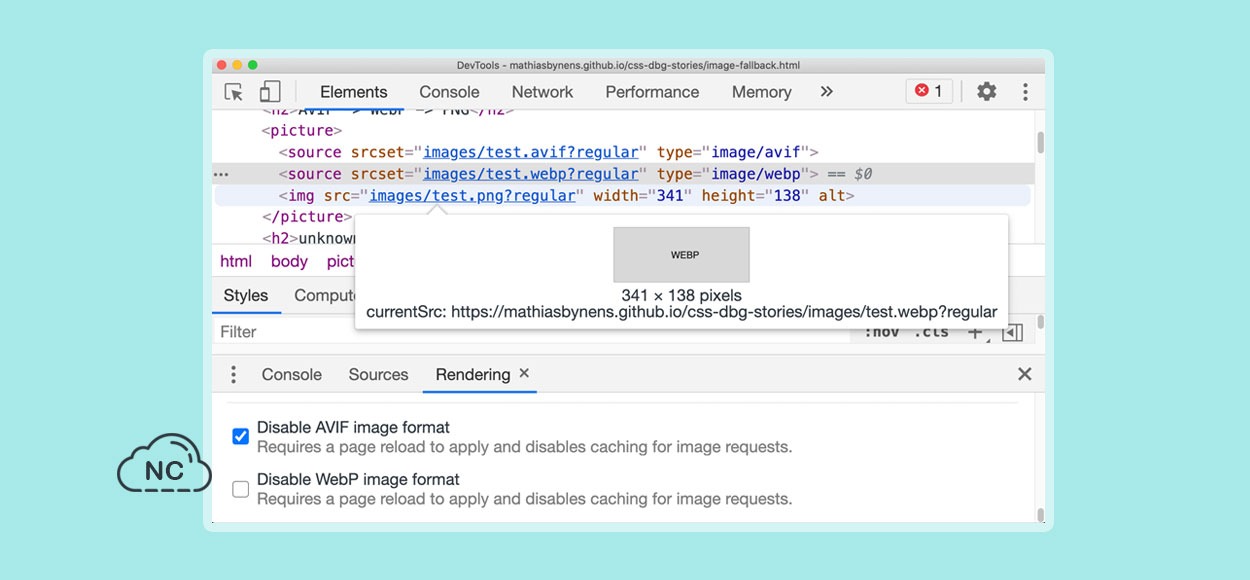The image size is (1250, 580).
Task: Follow the images/test.avif?regular link
Action: click(530, 152)
